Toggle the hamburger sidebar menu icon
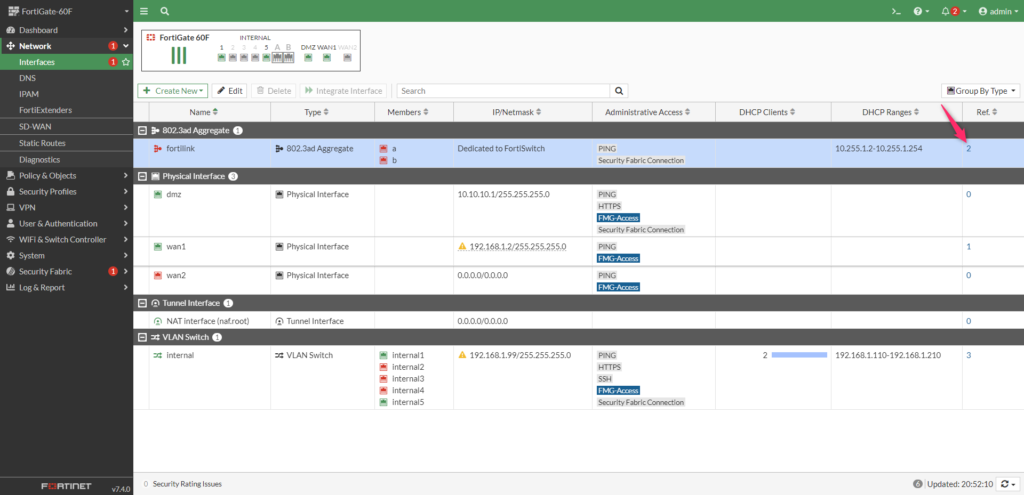The image size is (1024, 495). tap(144, 11)
